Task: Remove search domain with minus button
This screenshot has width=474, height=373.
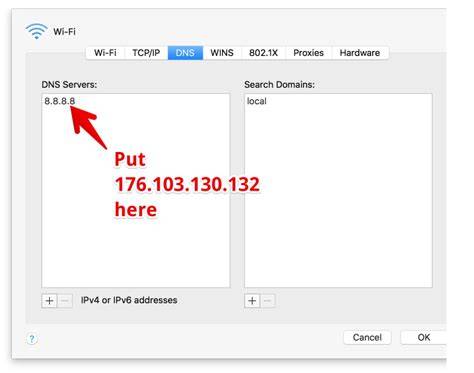Action: click(267, 301)
